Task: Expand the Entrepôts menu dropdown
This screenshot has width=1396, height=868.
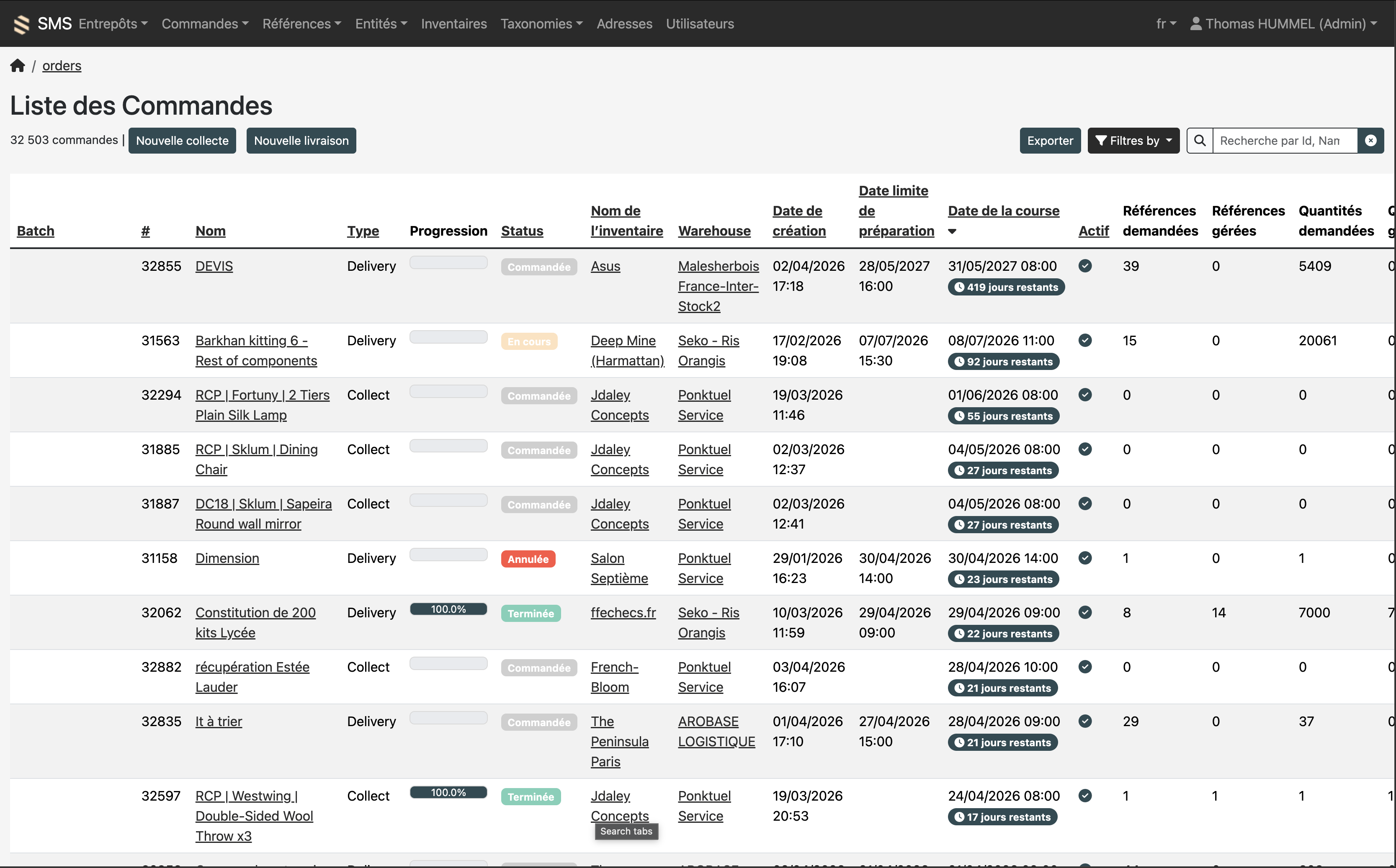Action: pyautogui.click(x=113, y=23)
